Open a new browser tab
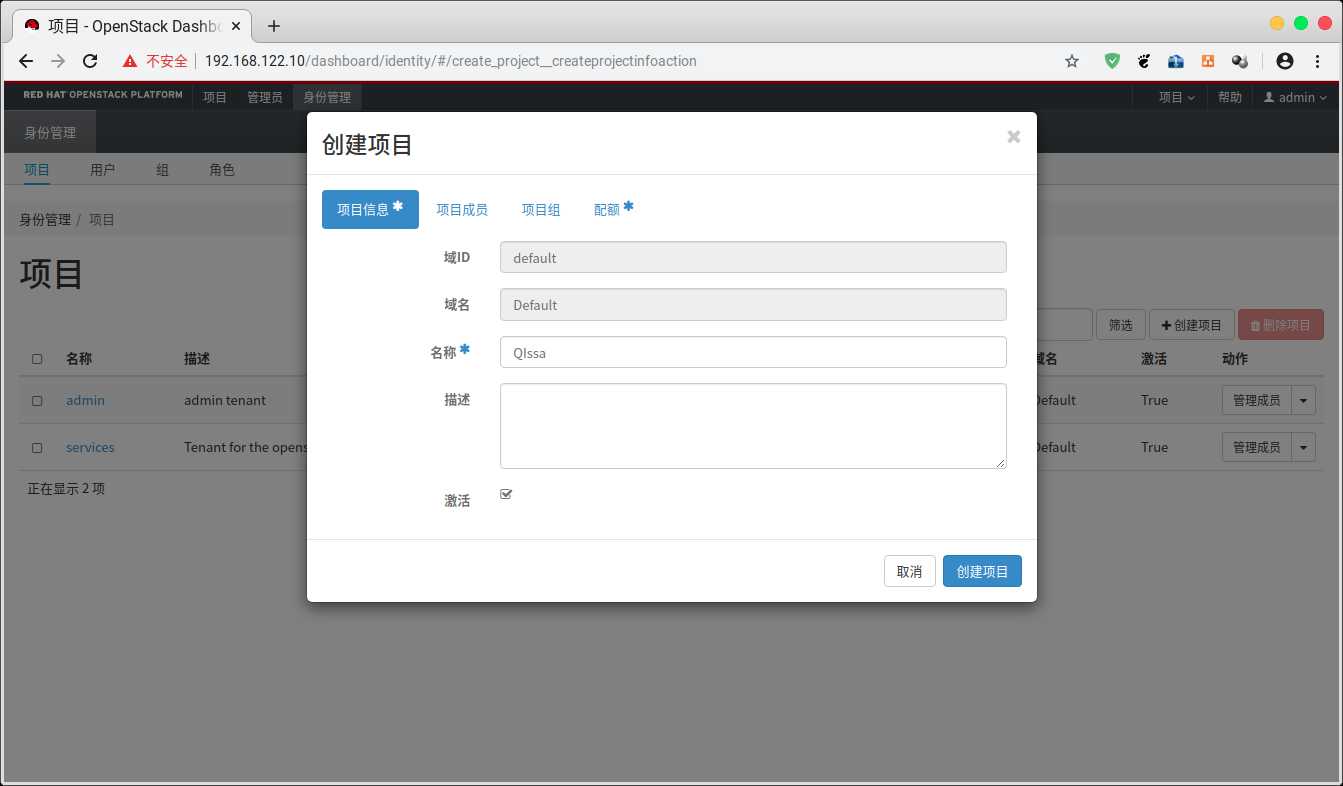Viewport: 1343px width, 786px height. pos(274,26)
